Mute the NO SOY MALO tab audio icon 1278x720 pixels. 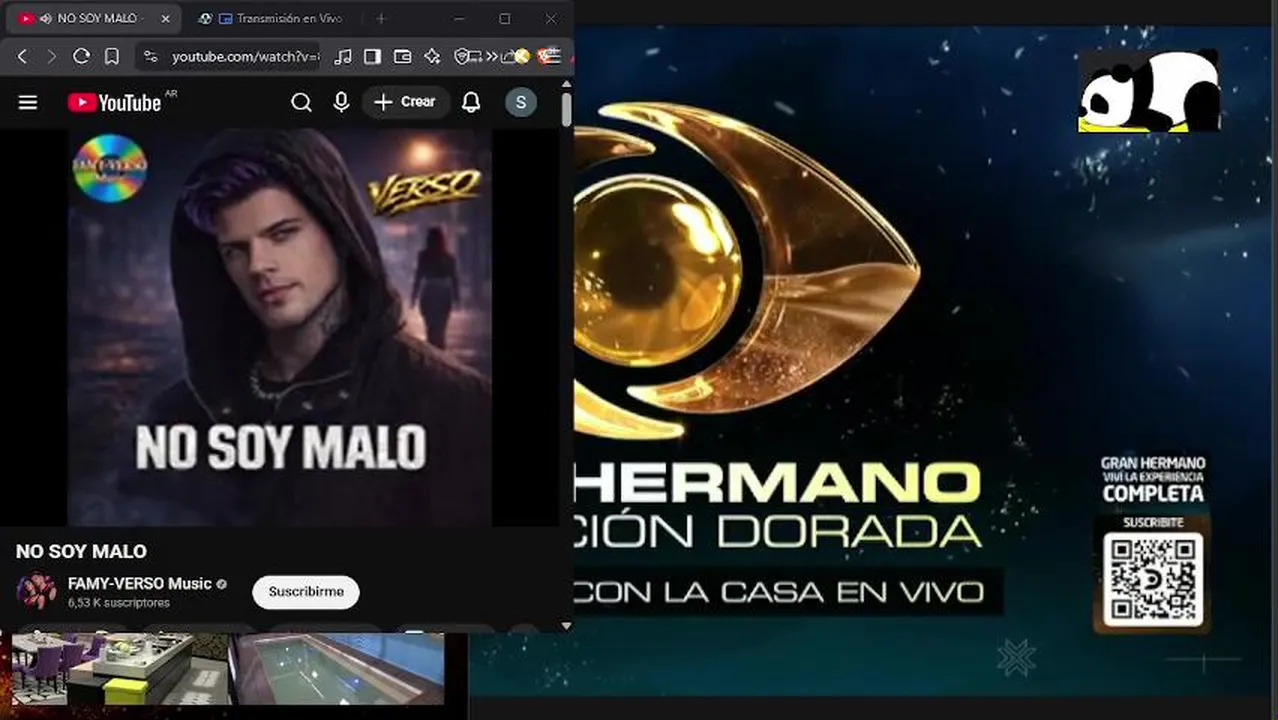[46, 19]
